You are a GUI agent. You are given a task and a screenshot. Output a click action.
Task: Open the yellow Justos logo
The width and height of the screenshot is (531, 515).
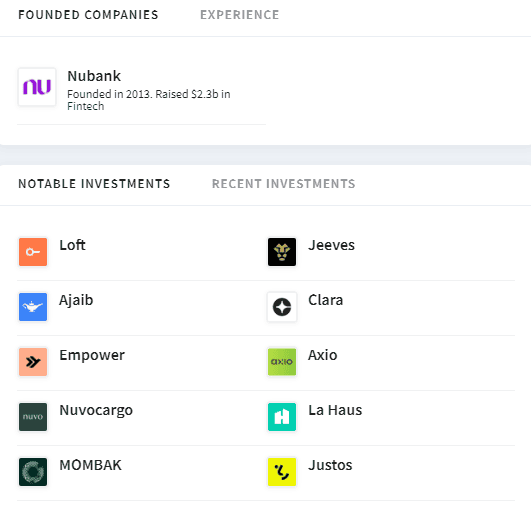click(x=282, y=472)
